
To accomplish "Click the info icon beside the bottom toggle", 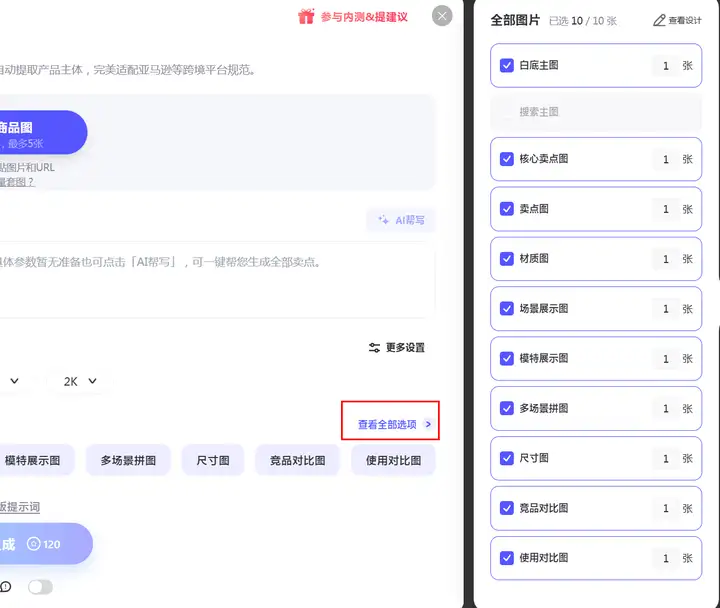I will click(6, 586).
